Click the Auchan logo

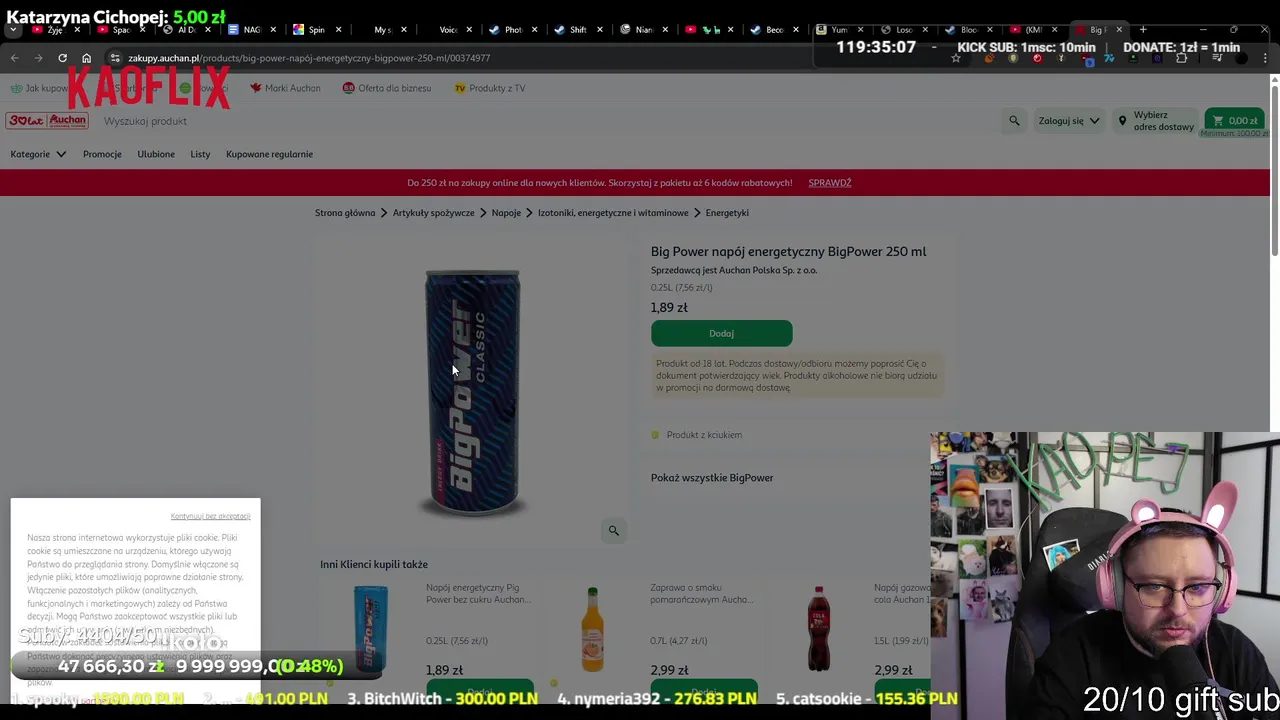coord(47,121)
